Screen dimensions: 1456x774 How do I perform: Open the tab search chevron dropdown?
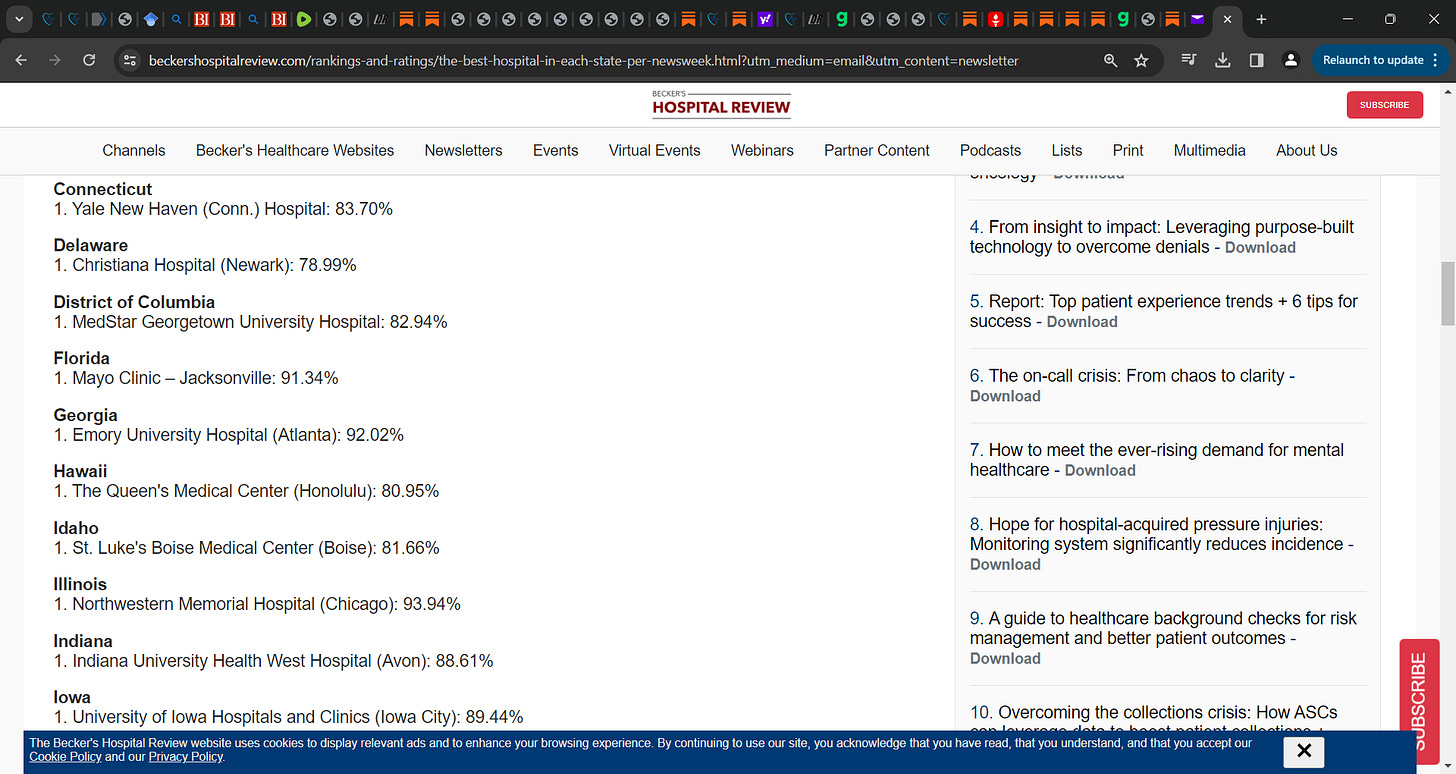[x=17, y=18]
